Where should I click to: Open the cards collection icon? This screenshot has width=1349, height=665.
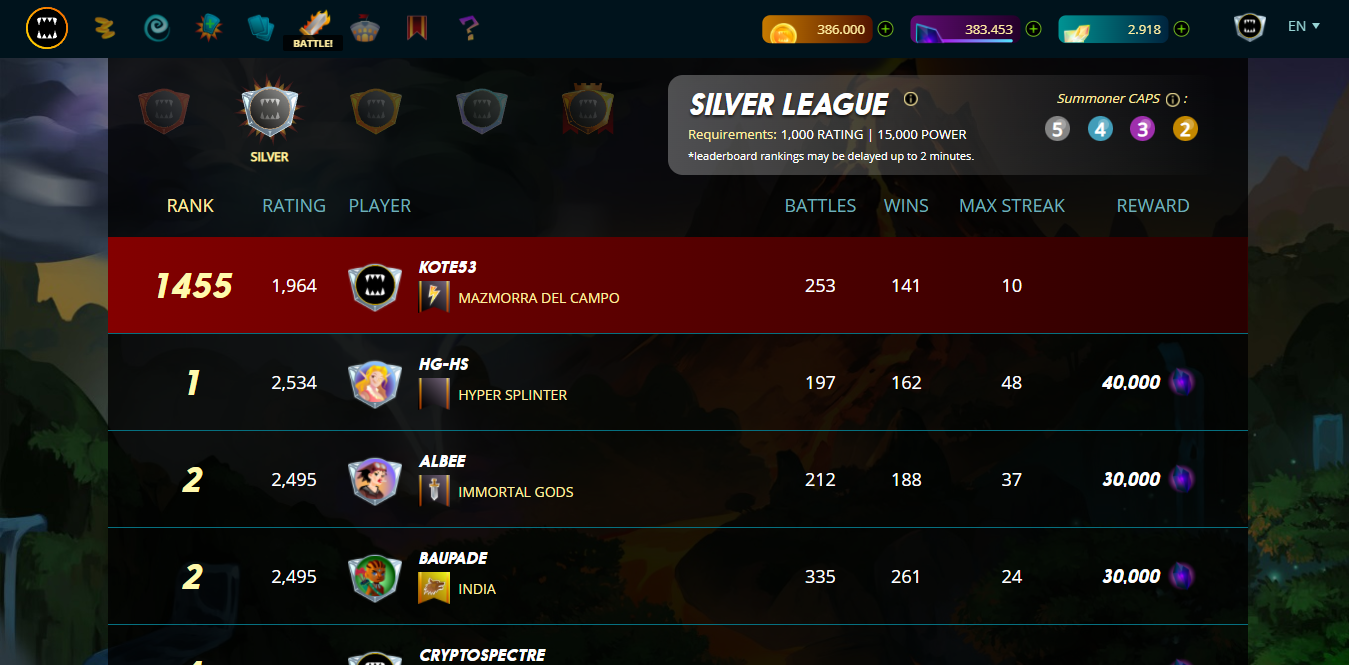pos(260,28)
